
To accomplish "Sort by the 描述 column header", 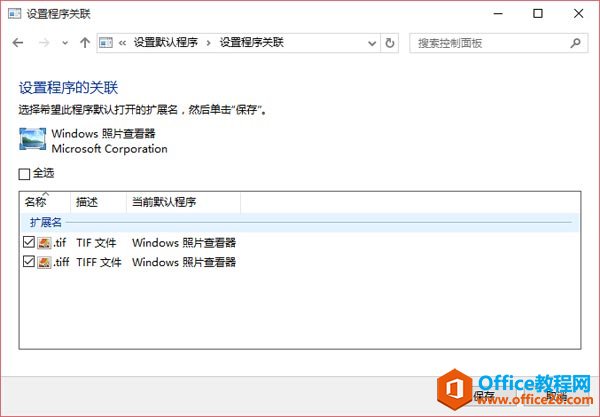I will tap(98, 202).
